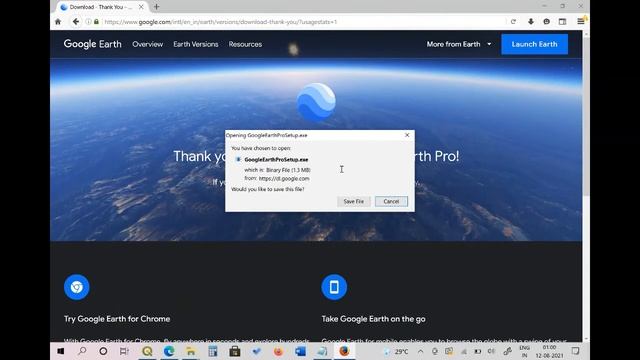Click the ENG IN language indicator
640x360 pixels.
(524, 351)
